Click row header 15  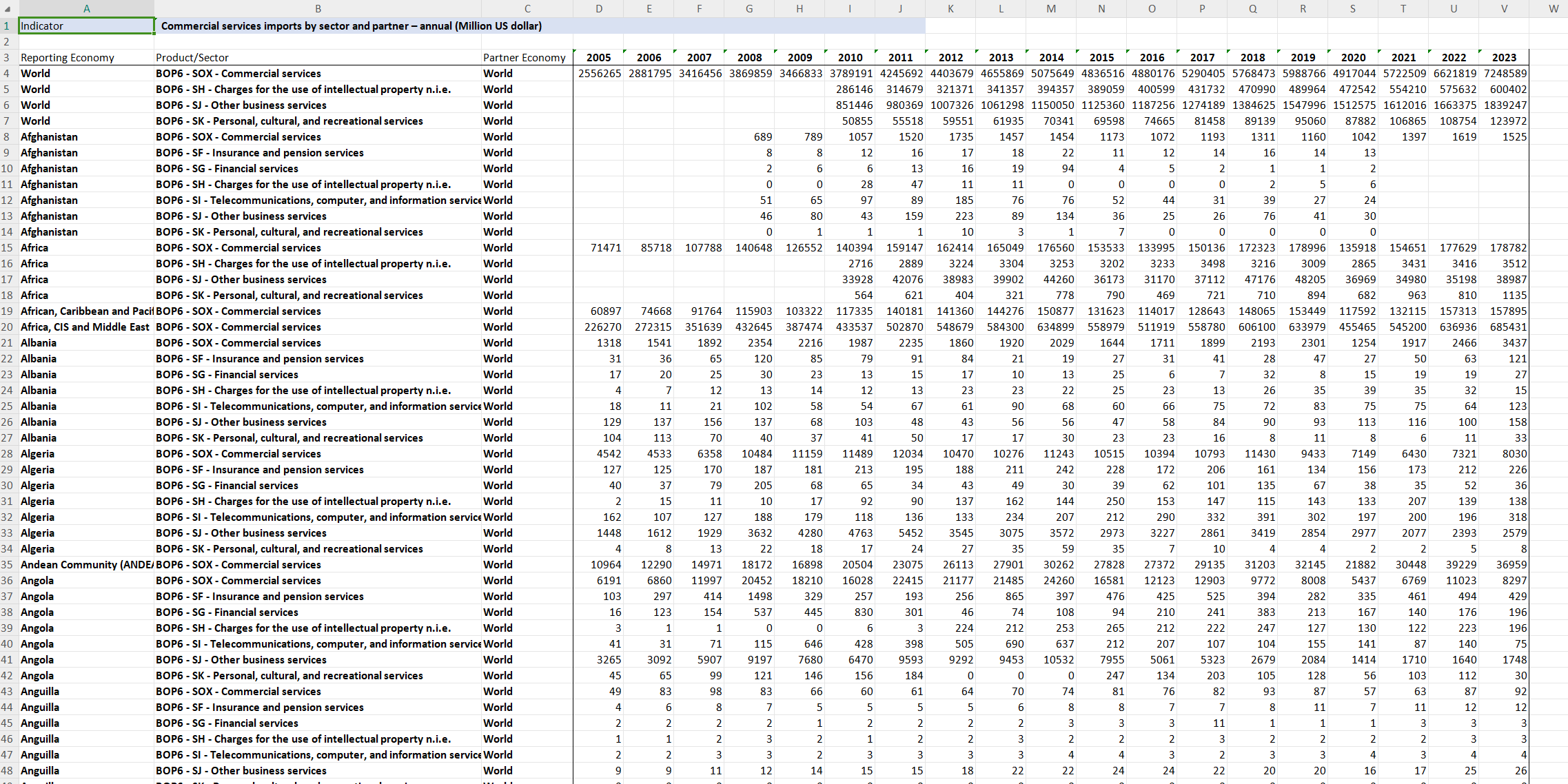coord(8,248)
